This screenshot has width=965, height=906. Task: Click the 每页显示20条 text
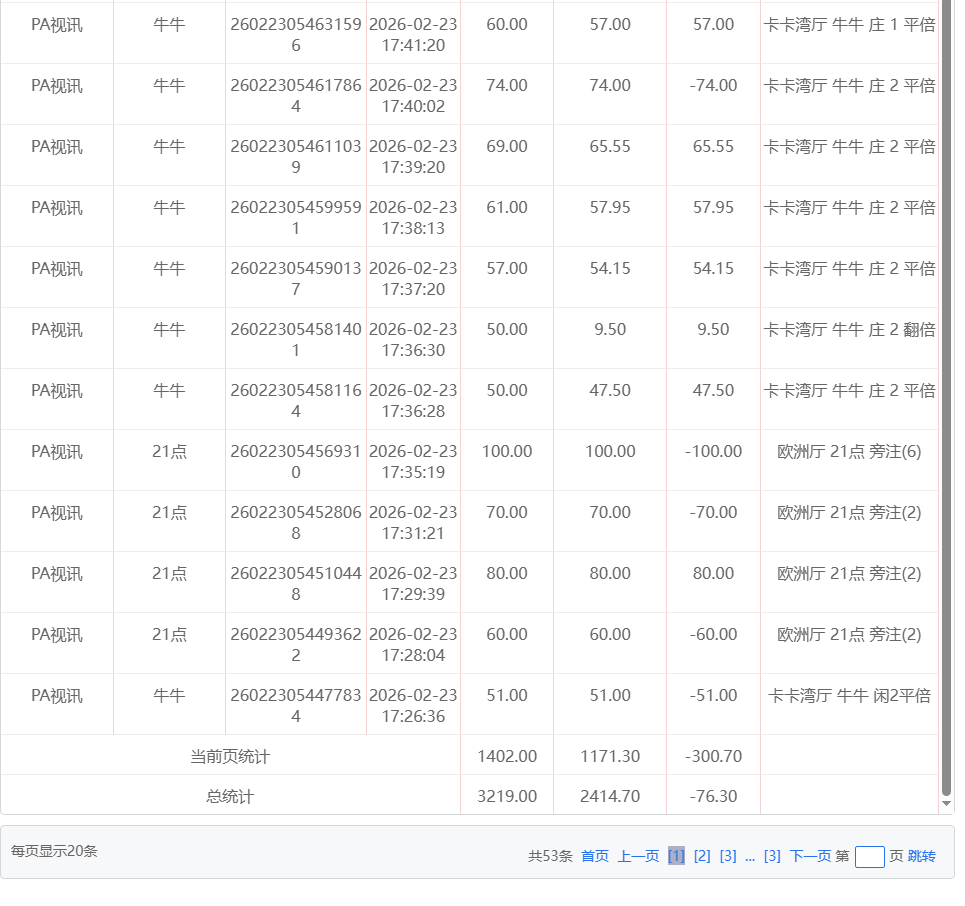coord(55,852)
